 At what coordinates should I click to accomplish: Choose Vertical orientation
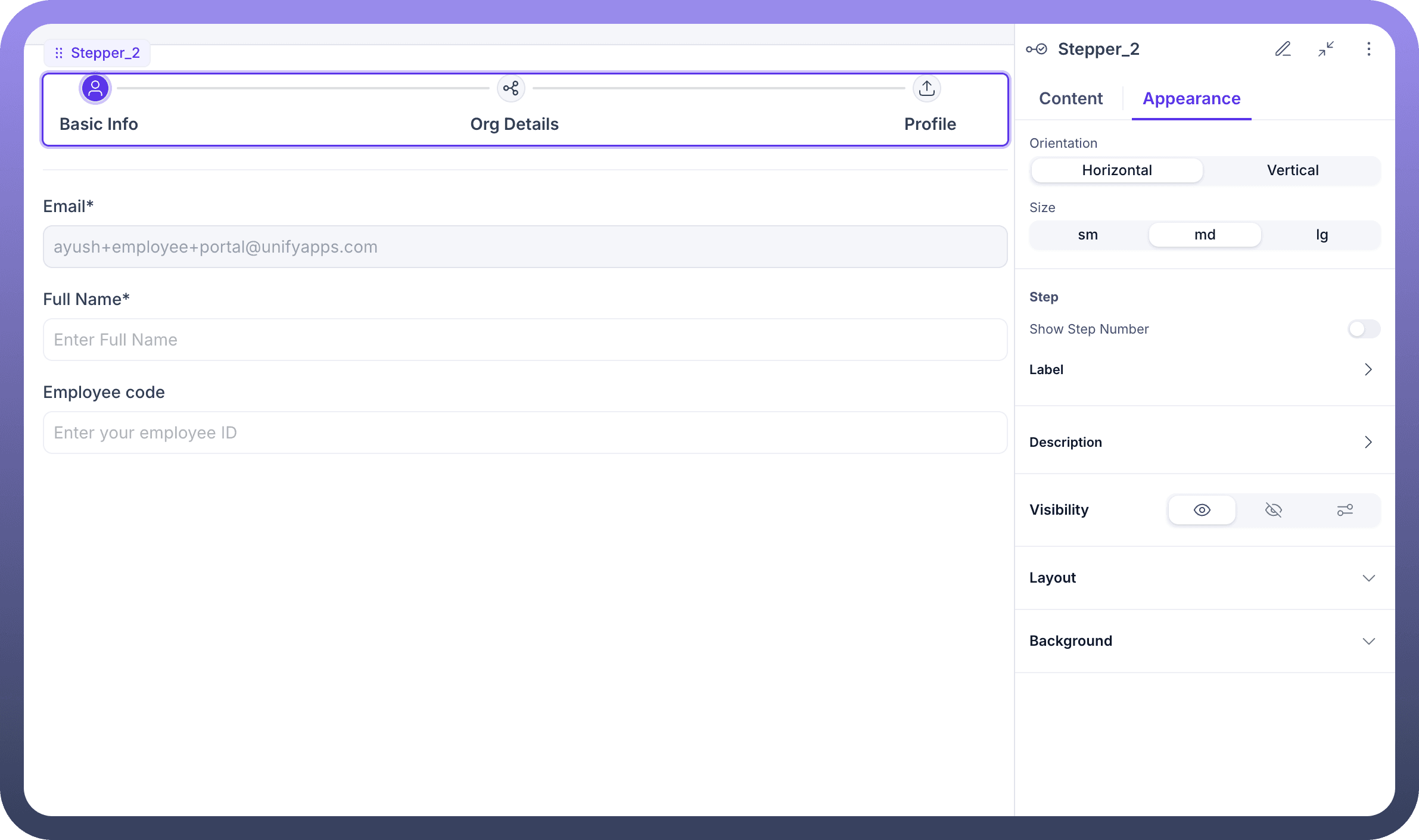click(x=1292, y=170)
